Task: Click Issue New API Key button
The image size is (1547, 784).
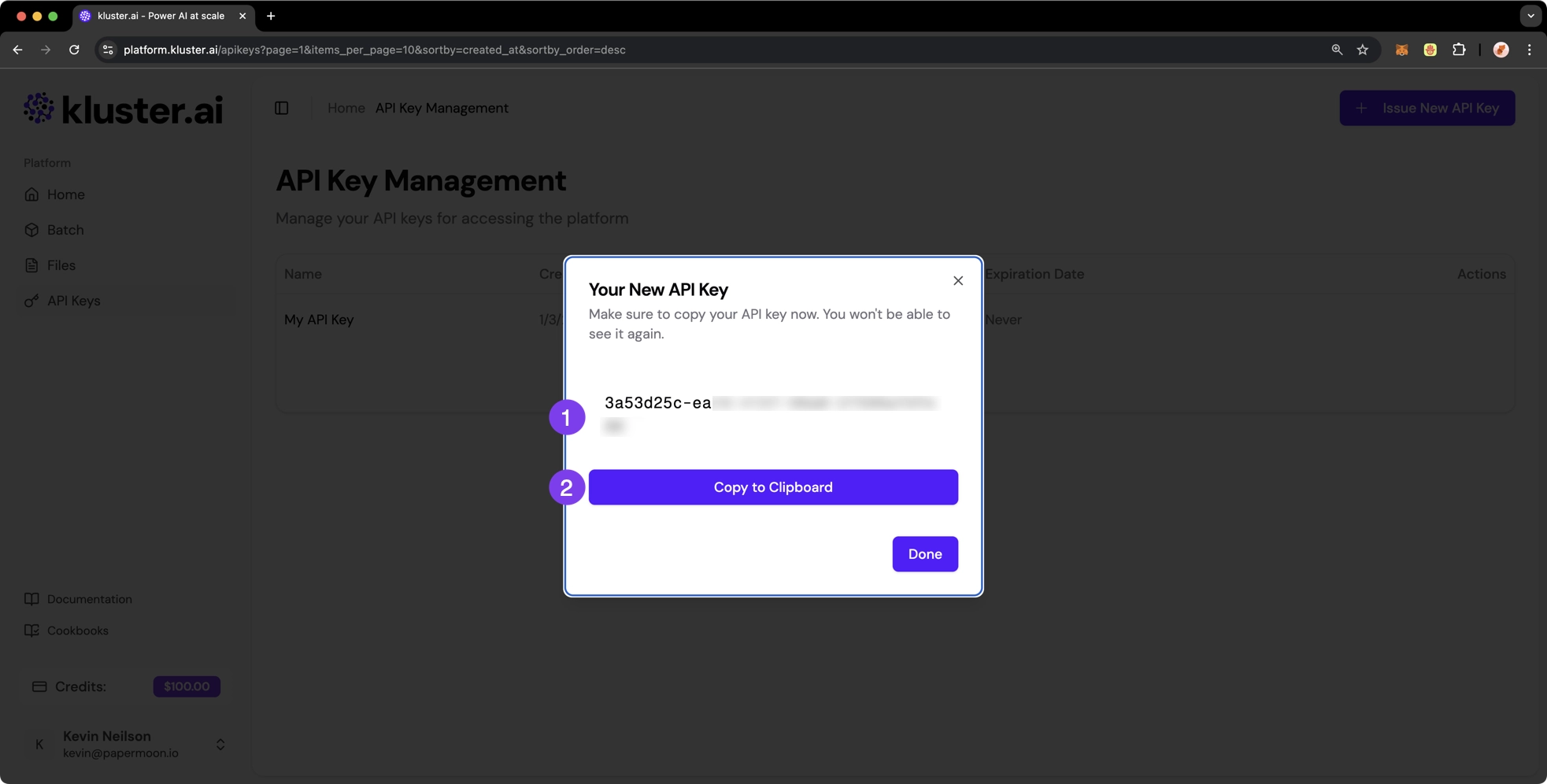Action: [x=1427, y=108]
